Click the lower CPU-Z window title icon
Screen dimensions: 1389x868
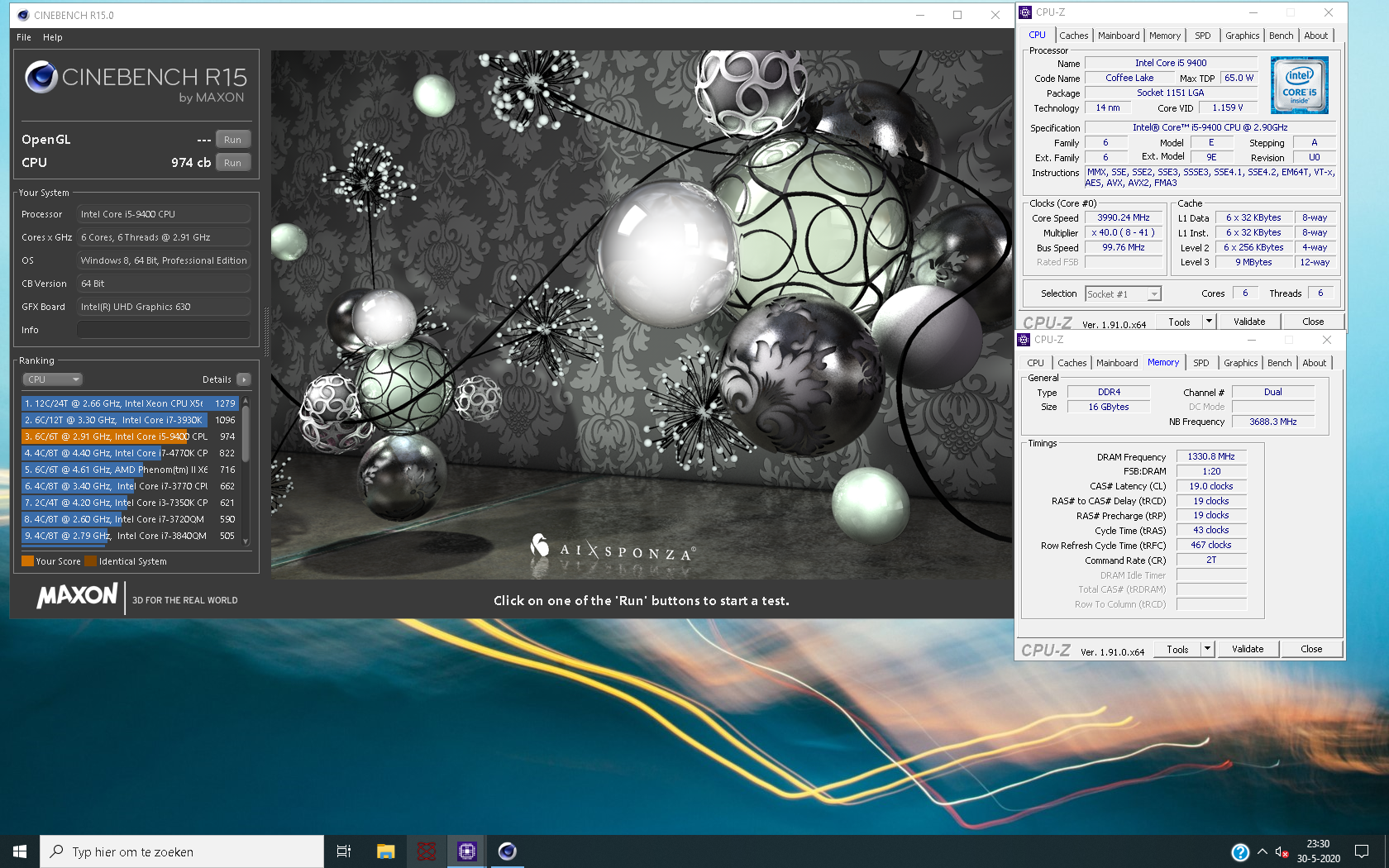[1024, 340]
